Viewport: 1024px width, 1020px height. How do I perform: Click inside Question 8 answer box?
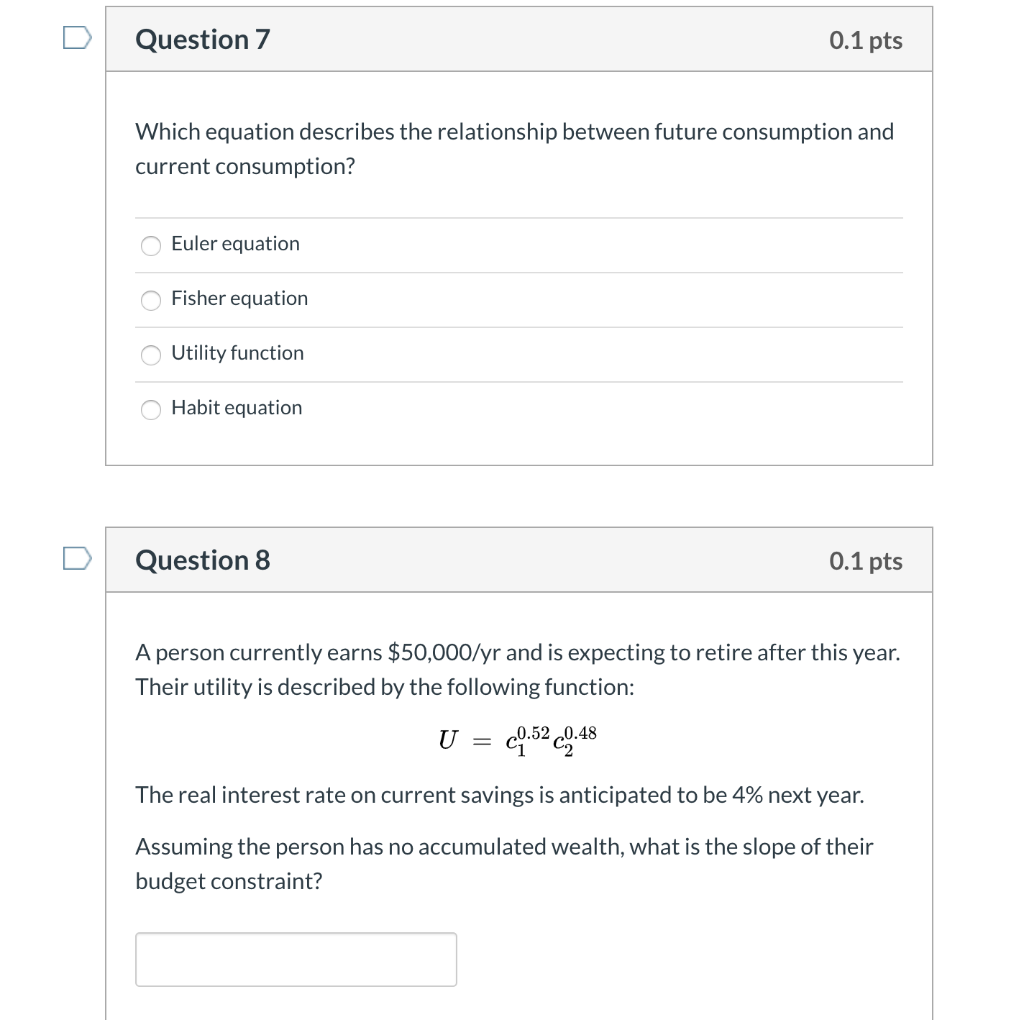pyautogui.click(x=296, y=958)
